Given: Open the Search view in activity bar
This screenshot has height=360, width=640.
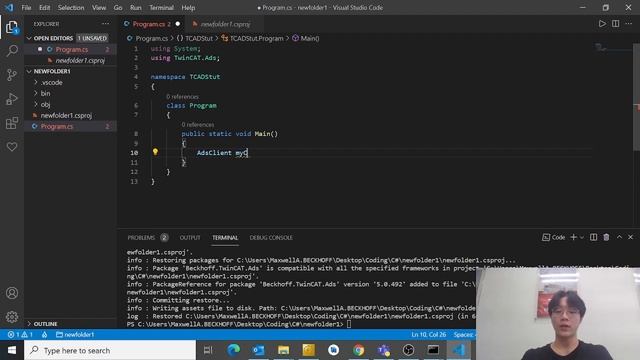Looking at the screenshot, I should pos(12,51).
